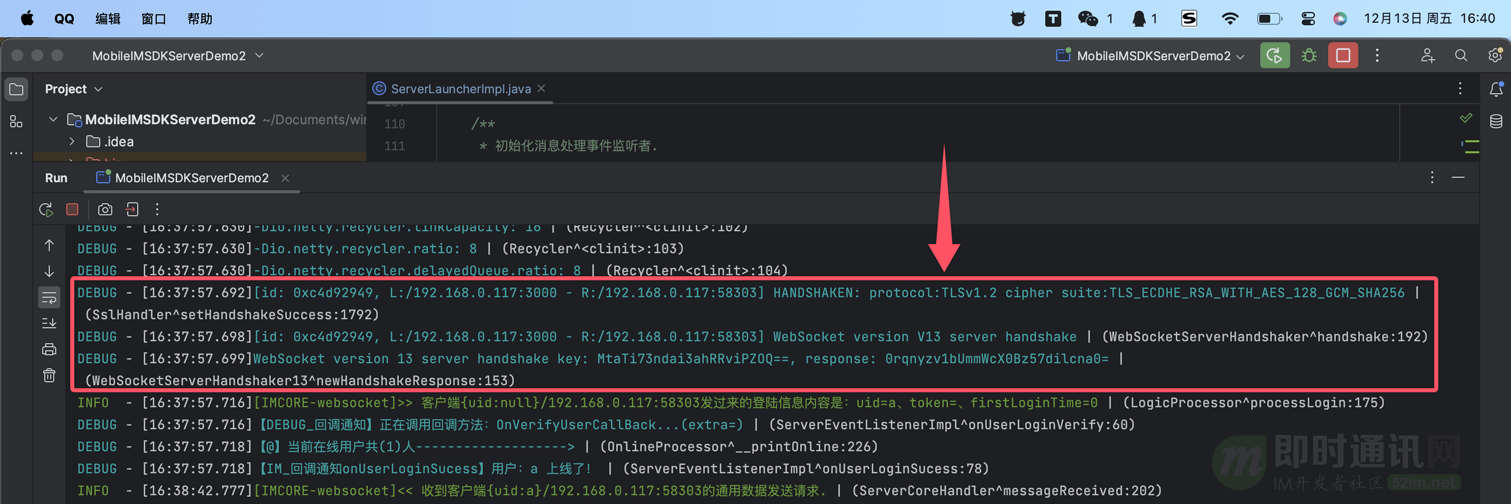Expand the .idea folder in project tree
The height and width of the screenshot is (504, 1511).
pyautogui.click(x=72, y=142)
